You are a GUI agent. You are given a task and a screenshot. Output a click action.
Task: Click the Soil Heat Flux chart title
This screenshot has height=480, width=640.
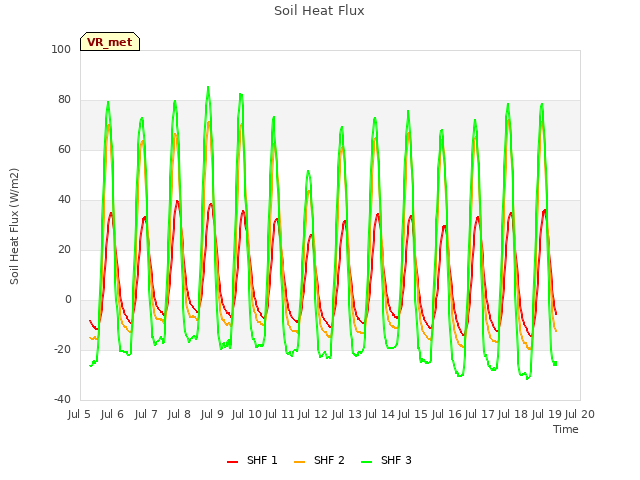click(319, 11)
